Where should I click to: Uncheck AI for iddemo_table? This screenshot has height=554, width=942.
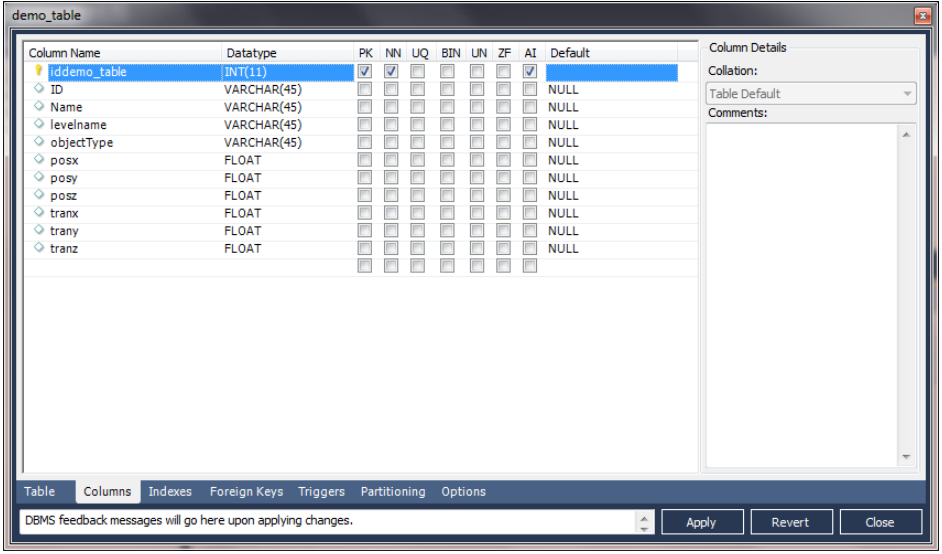pyautogui.click(x=529, y=72)
